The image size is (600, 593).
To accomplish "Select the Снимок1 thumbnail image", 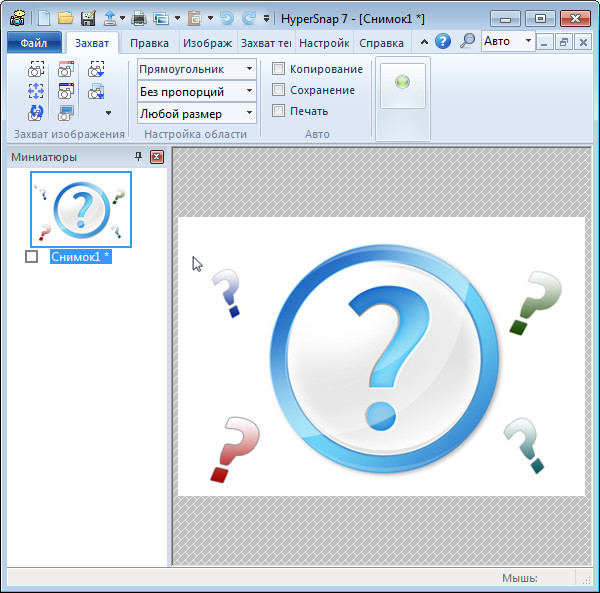I will point(81,209).
